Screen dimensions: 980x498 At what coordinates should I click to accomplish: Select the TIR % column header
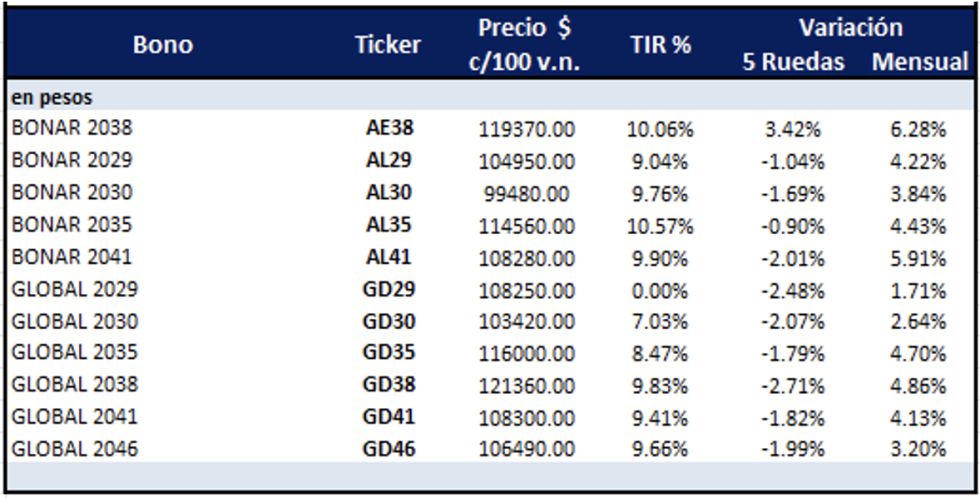(x=661, y=45)
